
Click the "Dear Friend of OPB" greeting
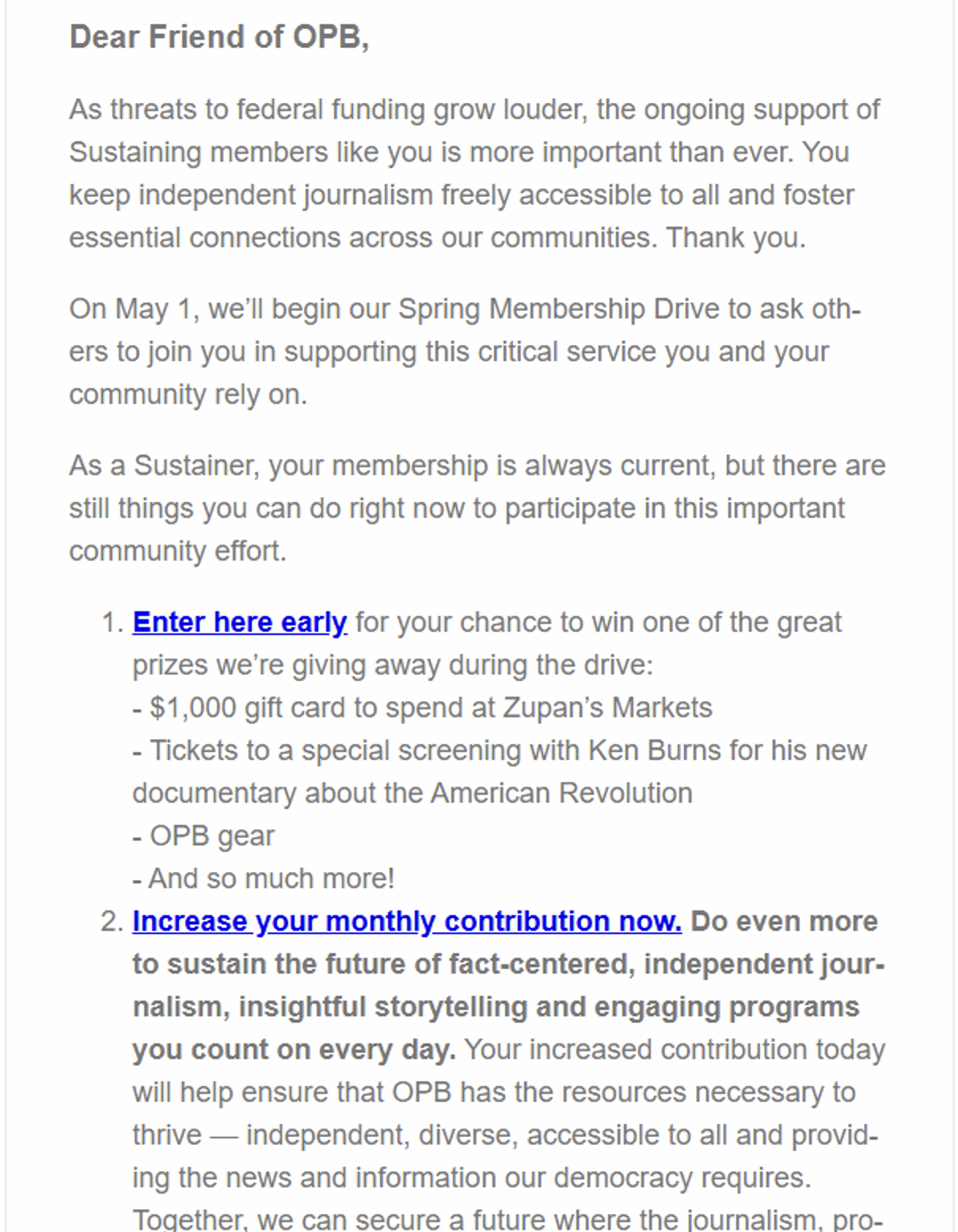click(219, 37)
